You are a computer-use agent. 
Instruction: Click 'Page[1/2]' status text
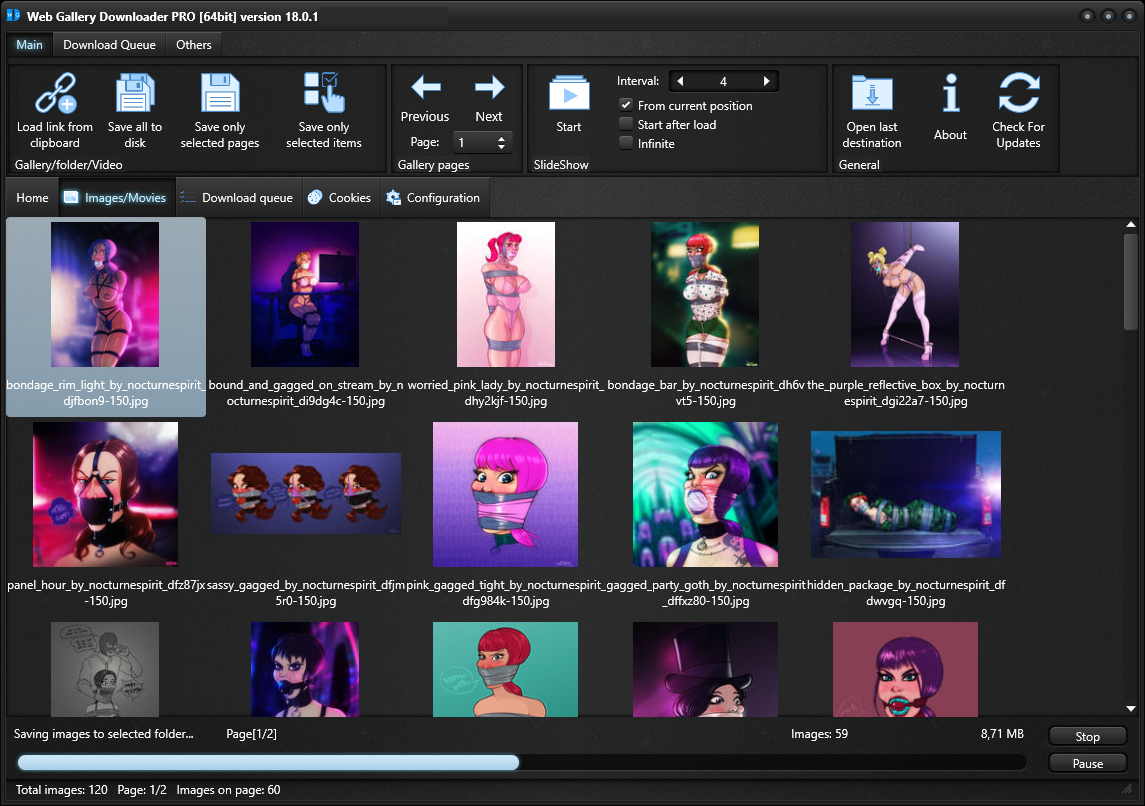tap(251, 734)
